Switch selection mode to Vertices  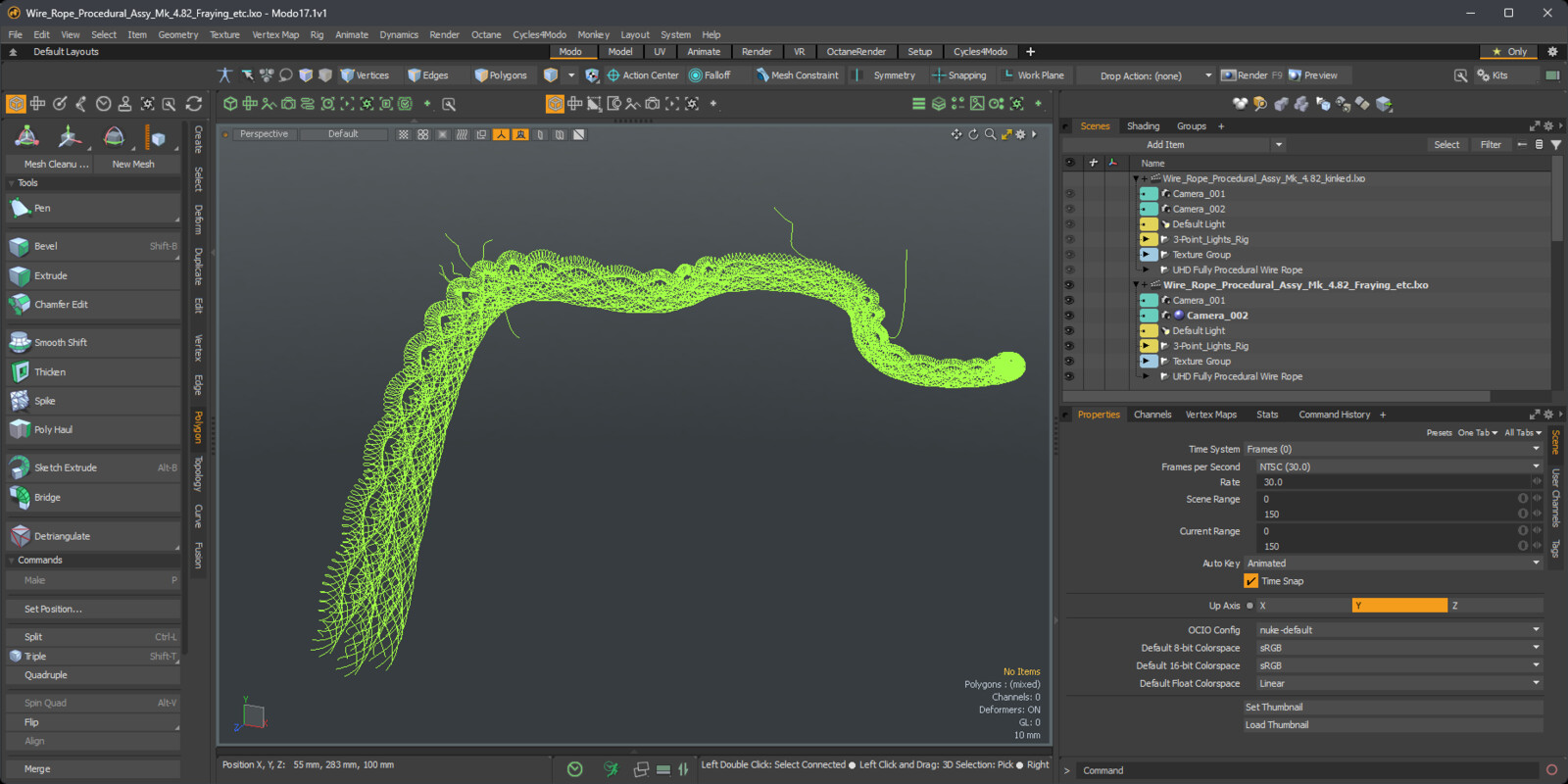pos(365,75)
